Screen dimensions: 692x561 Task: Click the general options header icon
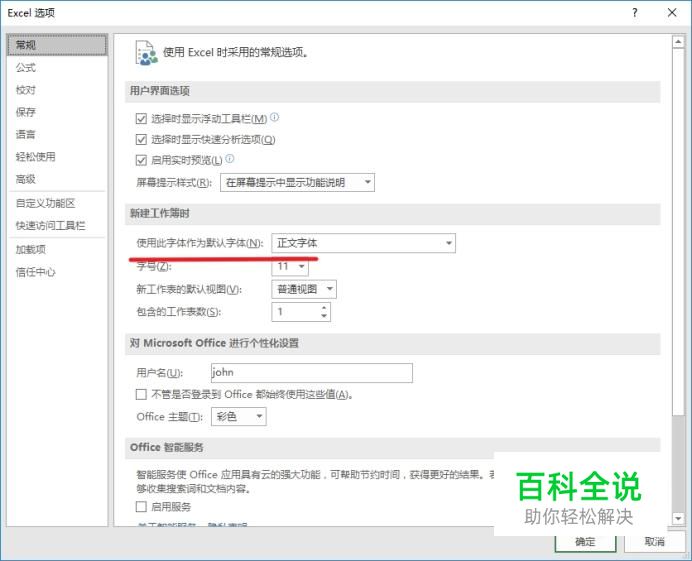click(146, 53)
